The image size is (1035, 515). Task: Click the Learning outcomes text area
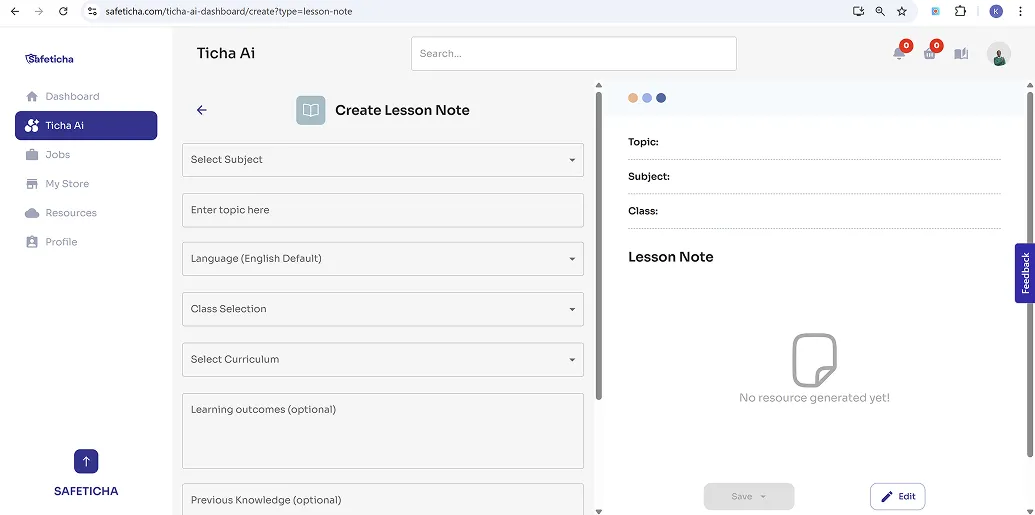(383, 431)
